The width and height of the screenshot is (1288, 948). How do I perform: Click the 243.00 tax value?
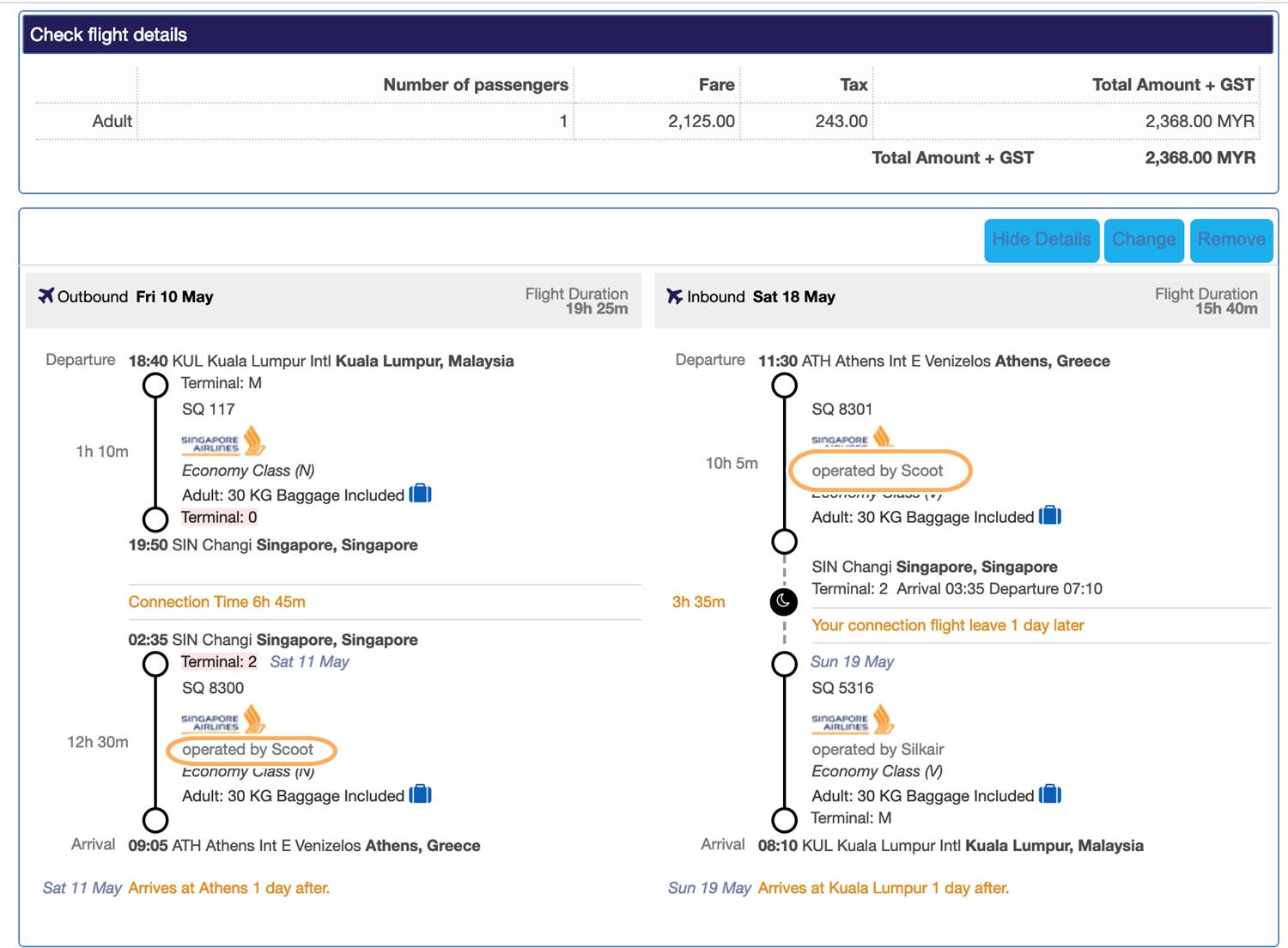841,121
